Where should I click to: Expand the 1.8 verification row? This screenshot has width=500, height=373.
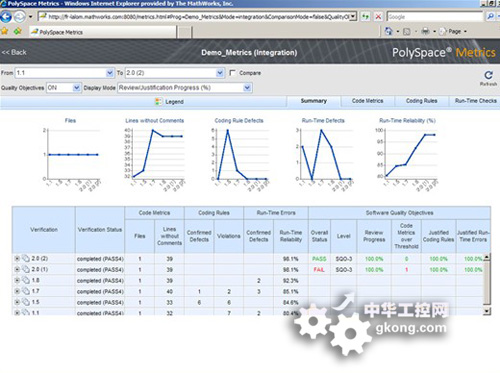(x=17, y=280)
